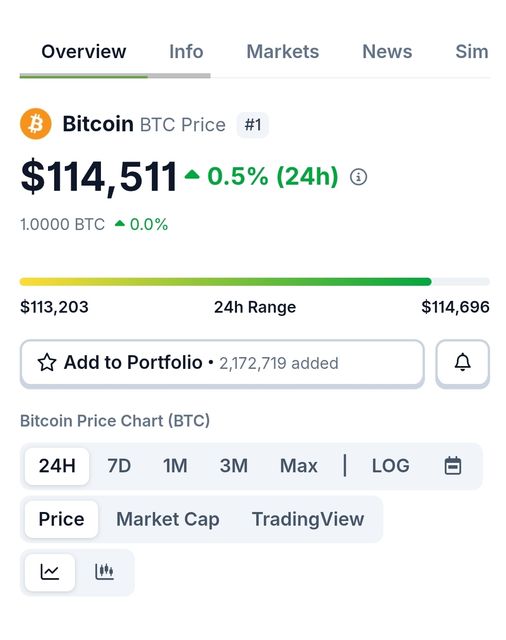Show the Market Cap chart
Viewport: 506px width, 640px height.
point(168,519)
